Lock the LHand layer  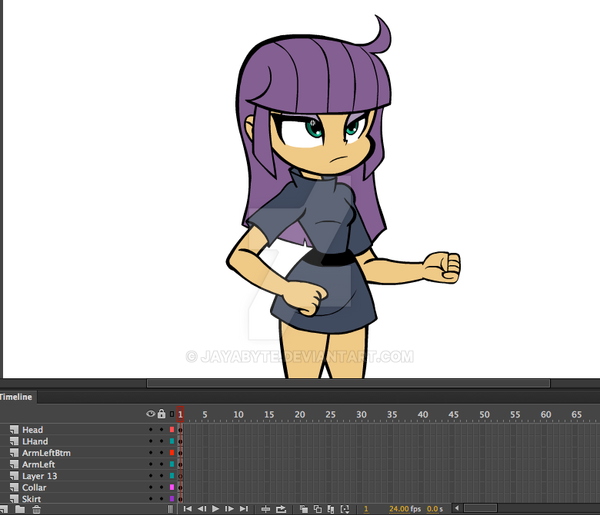click(161, 441)
